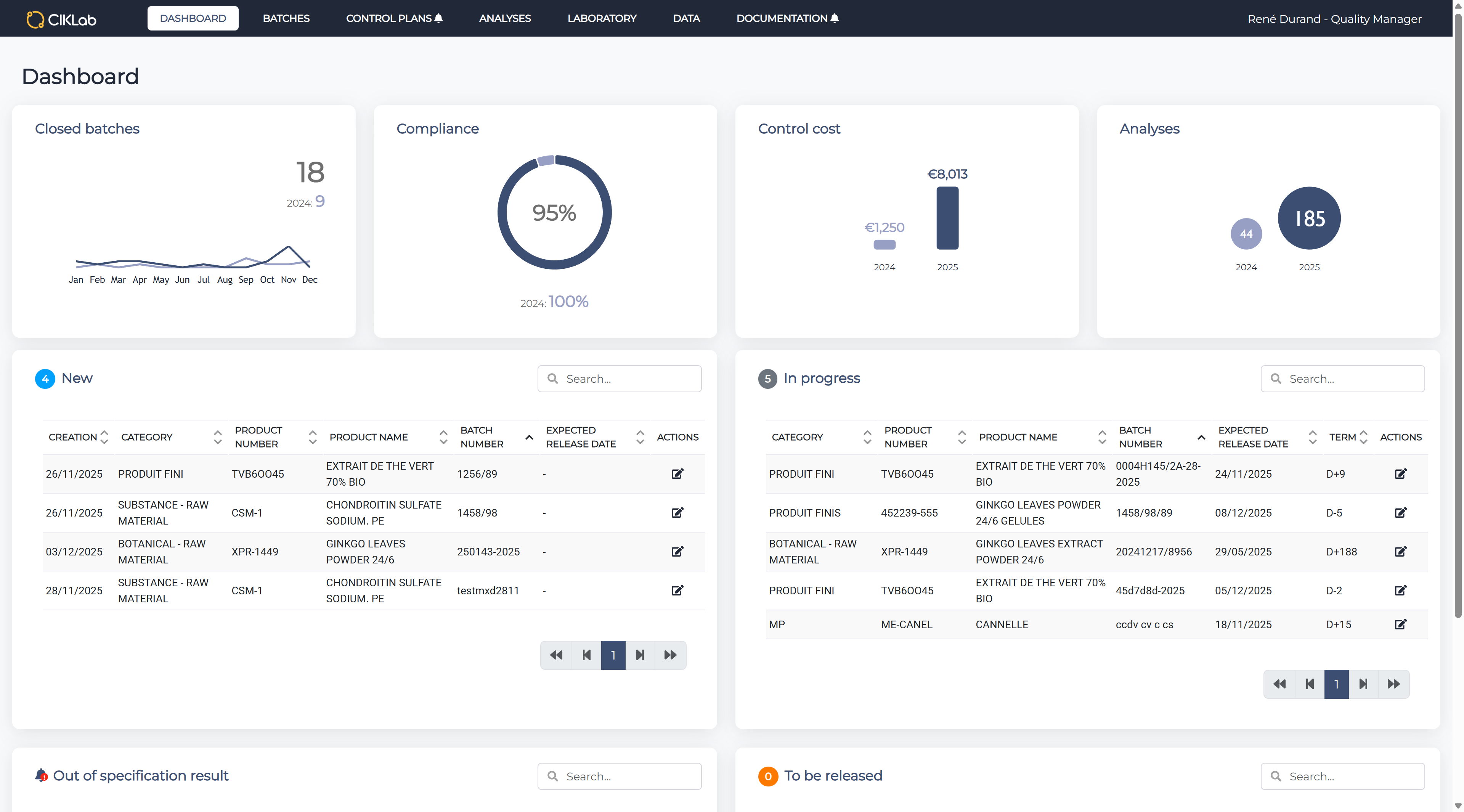This screenshot has height=812, width=1464.
Task: Toggle the TERM column sort in In progress
Action: pyautogui.click(x=1363, y=437)
